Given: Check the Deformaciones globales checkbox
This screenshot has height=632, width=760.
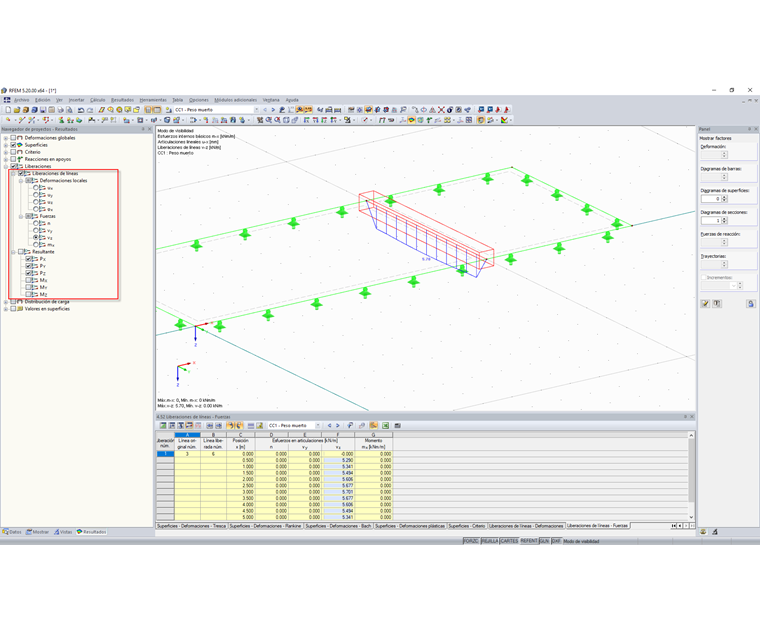Looking at the screenshot, I should [13, 138].
